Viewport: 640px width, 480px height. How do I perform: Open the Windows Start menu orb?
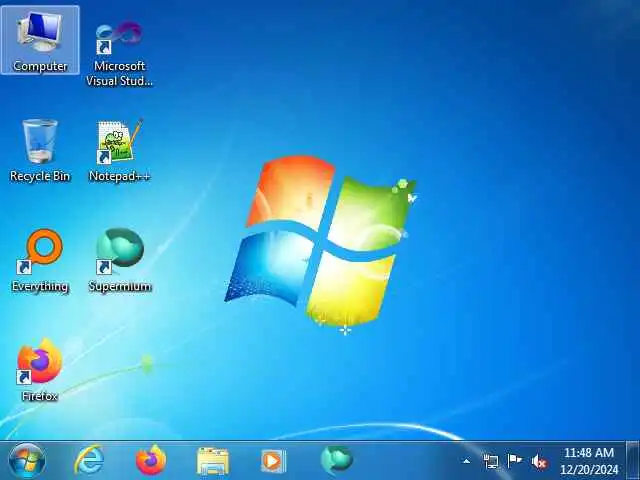click(x=27, y=461)
